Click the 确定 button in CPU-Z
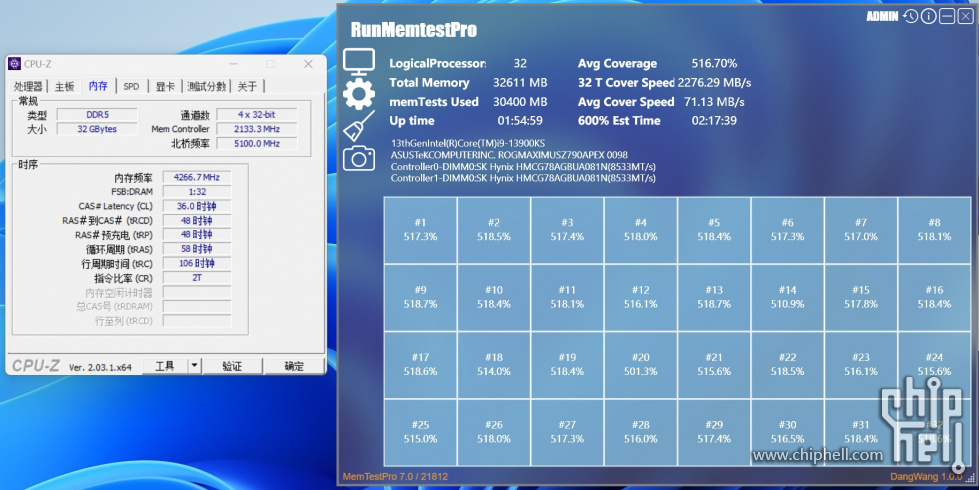Screen dimensions: 979x490 [293, 366]
